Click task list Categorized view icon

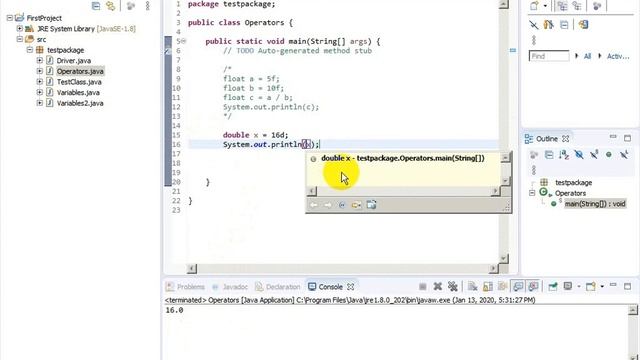click(562, 6)
